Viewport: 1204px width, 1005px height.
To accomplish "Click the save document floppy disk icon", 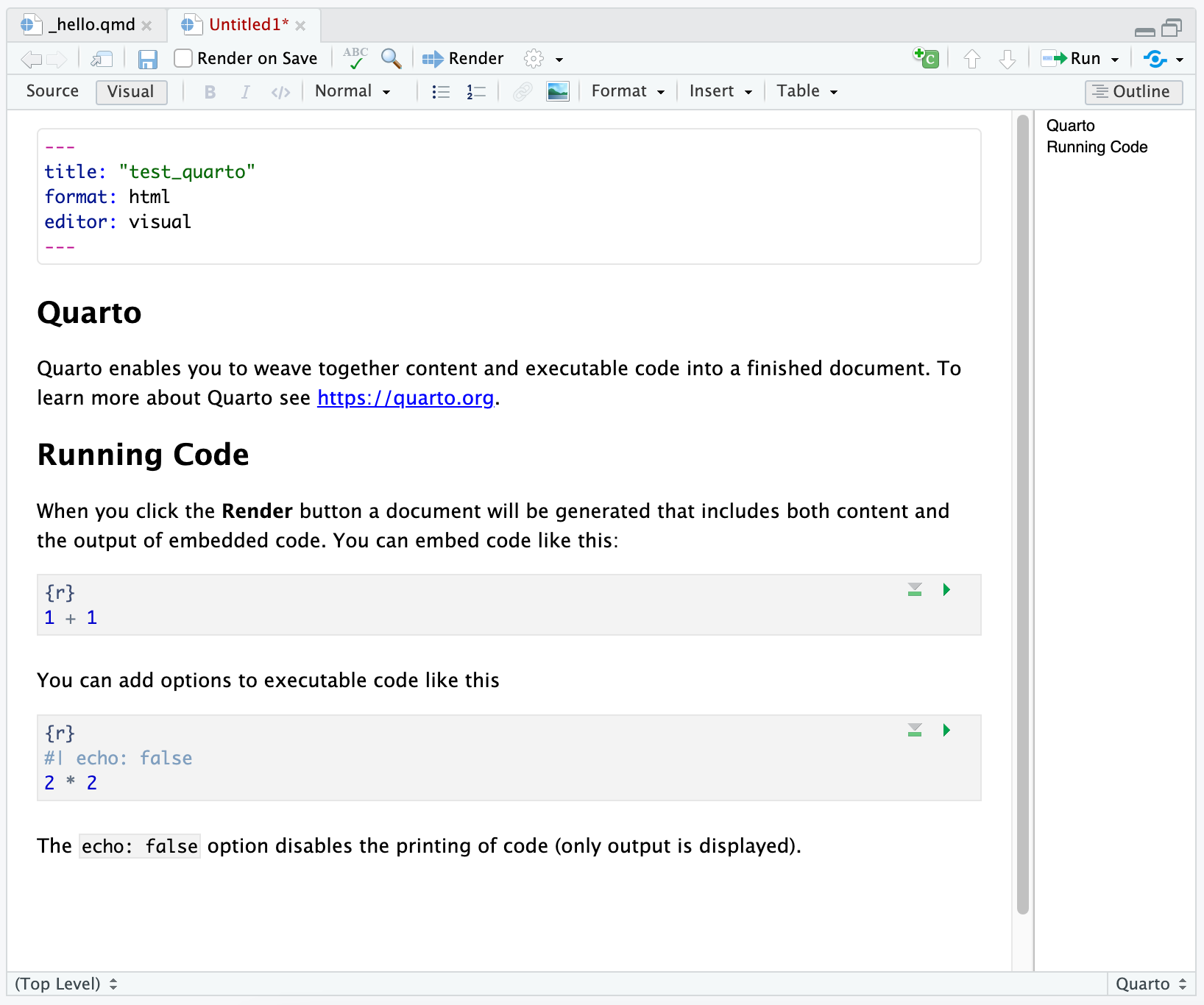I will pyautogui.click(x=148, y=59).
